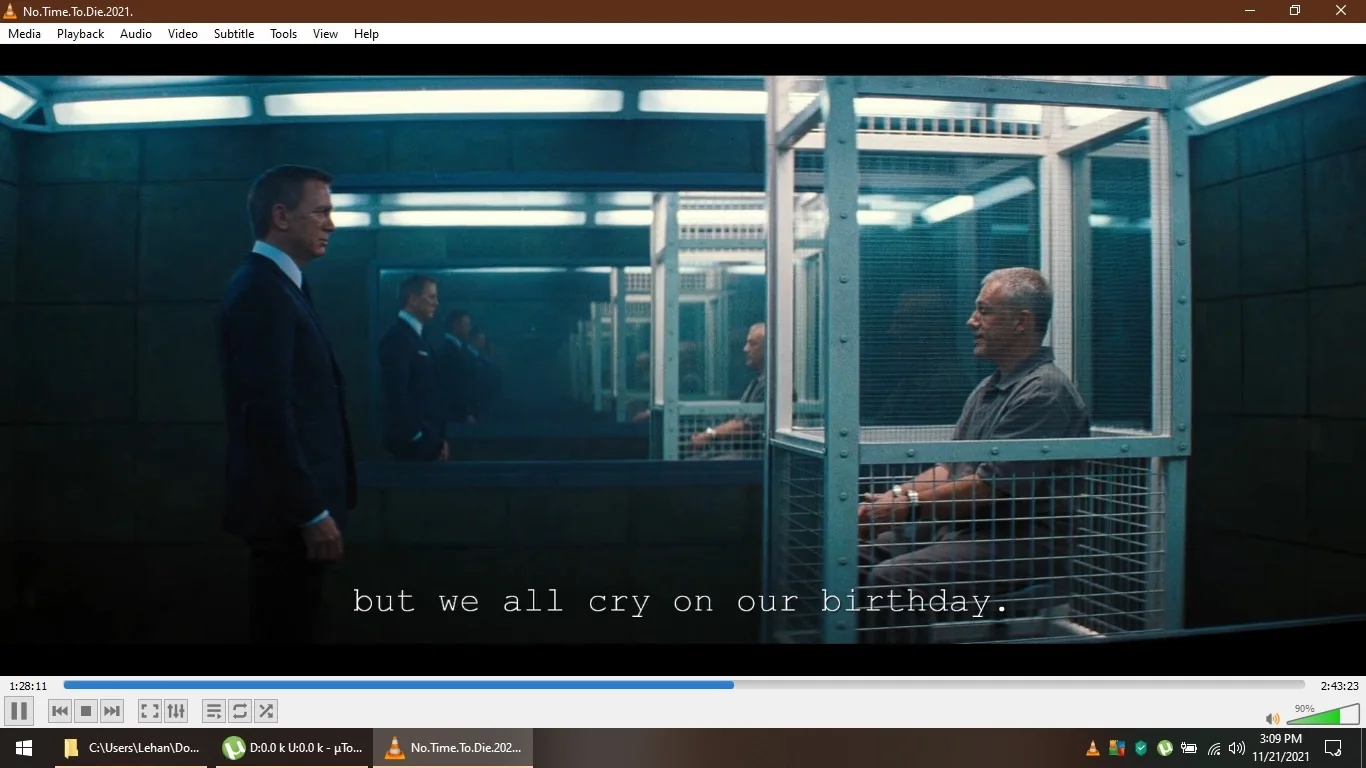Image resolution: width=1366 pixels, height=768 pixels.
Task: Switch to the µTorrent taskbar window
Action: pyautogui.click(x=293, y=748)
